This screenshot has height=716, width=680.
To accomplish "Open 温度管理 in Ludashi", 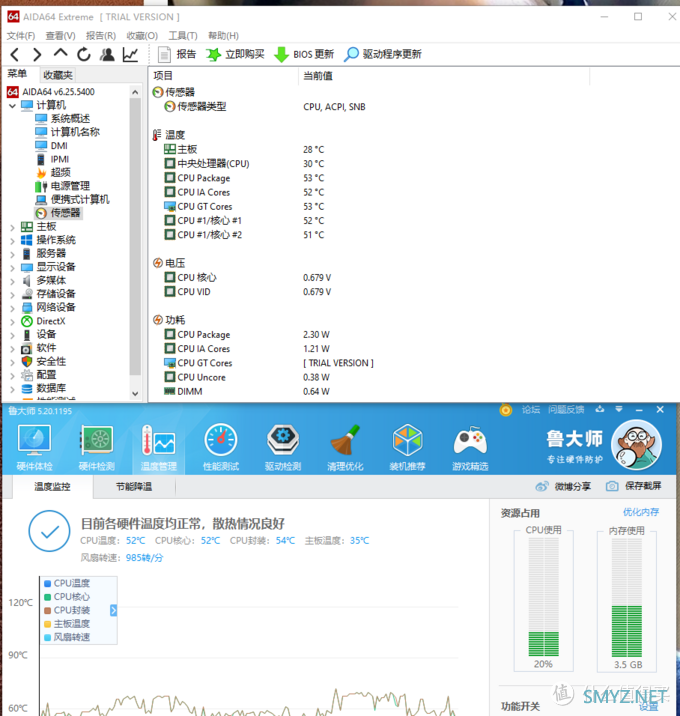I will coord(158,447).
